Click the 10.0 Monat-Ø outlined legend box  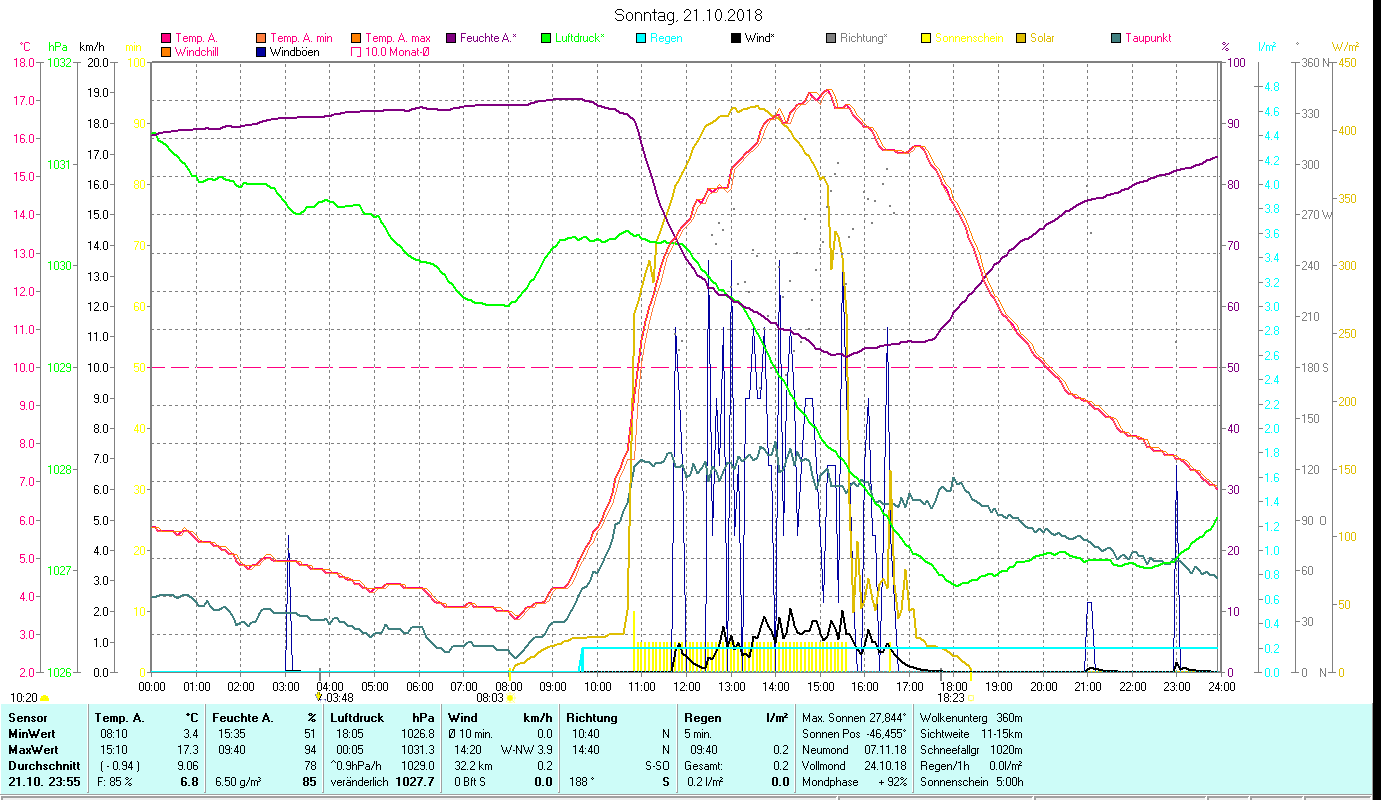pyautogui.click(x=355, y=52)
